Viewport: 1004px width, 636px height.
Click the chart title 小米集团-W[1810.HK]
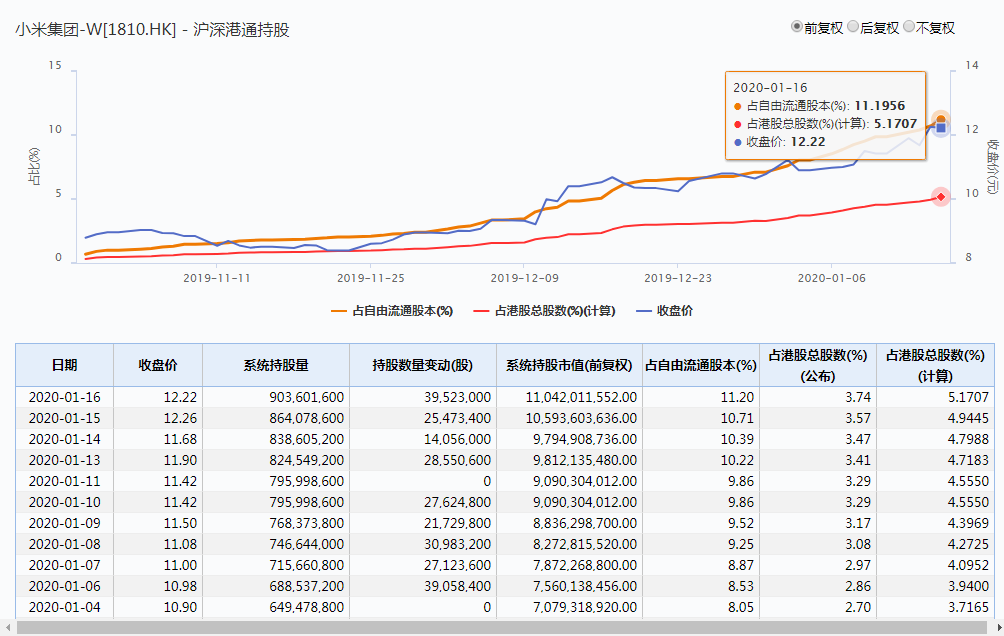pos(96,29)
